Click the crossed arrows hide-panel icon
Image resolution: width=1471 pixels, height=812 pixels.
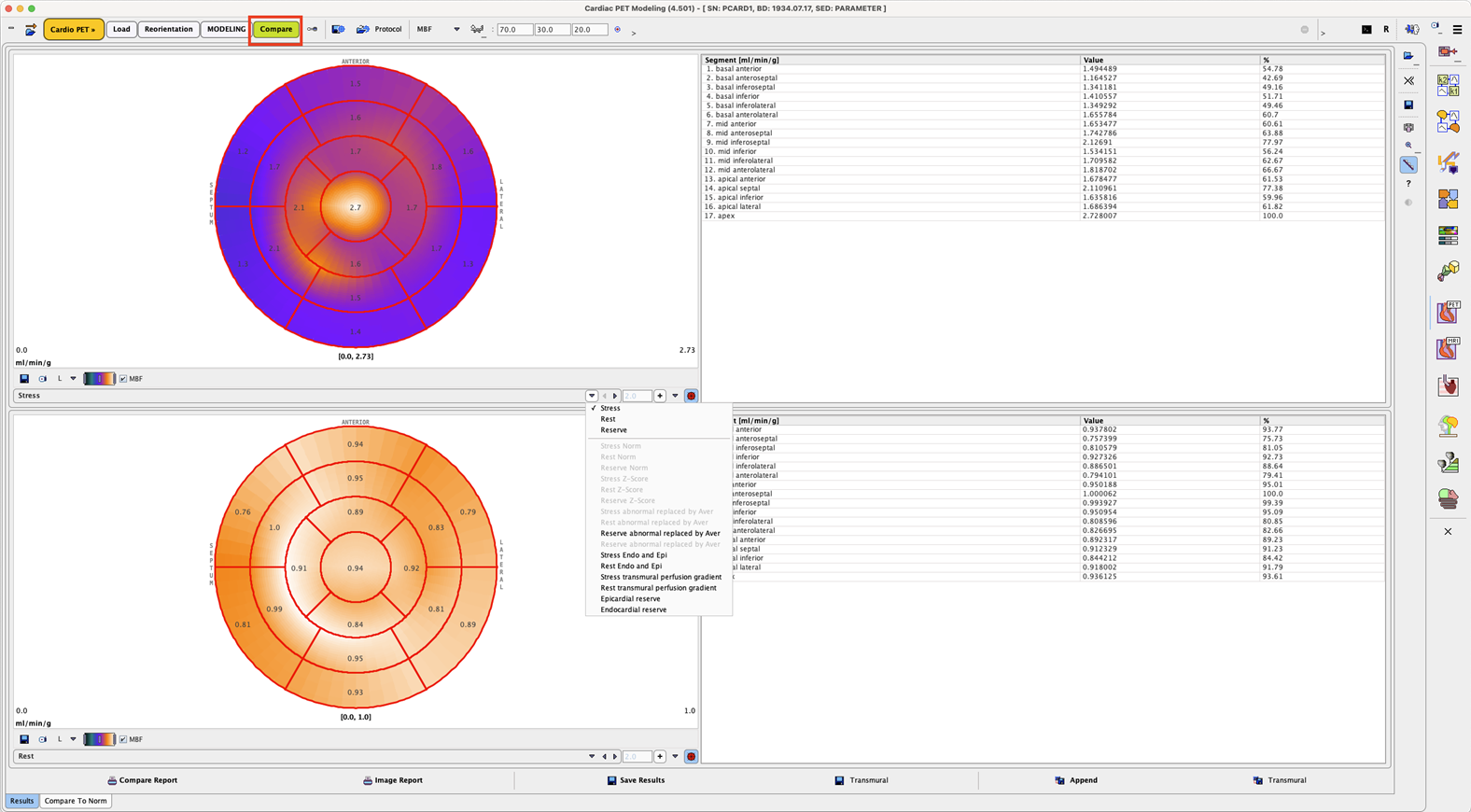point(1408,81)
